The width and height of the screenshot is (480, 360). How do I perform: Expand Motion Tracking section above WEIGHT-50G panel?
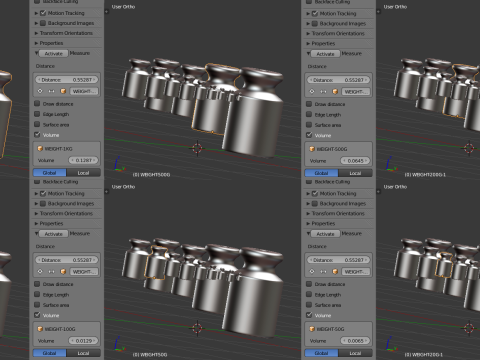(308, 194)
